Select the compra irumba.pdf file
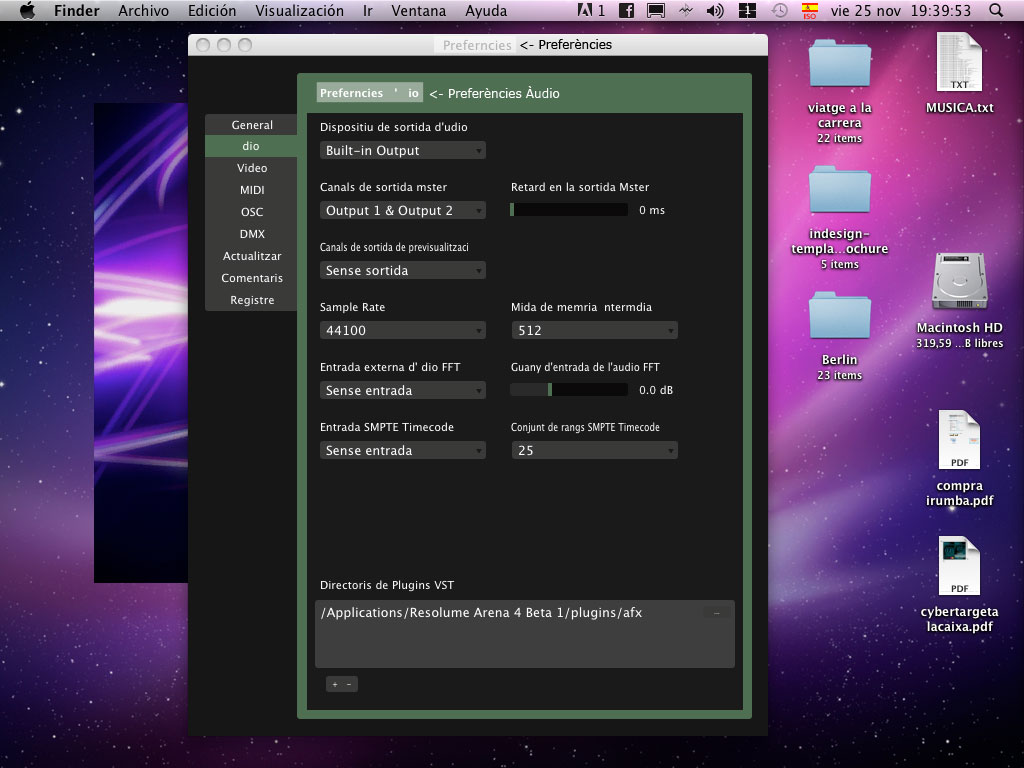Viewport: 1024px width, 768px height. pyautogui.click(x=959, y=440)
